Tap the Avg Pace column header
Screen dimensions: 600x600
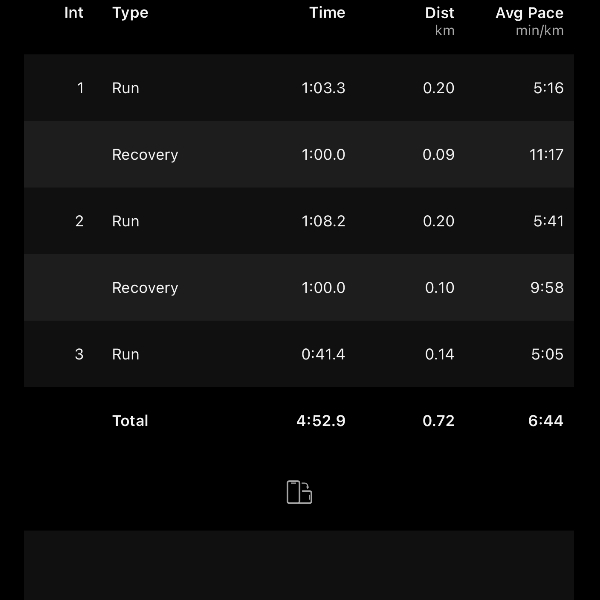[x=529, y=21]
